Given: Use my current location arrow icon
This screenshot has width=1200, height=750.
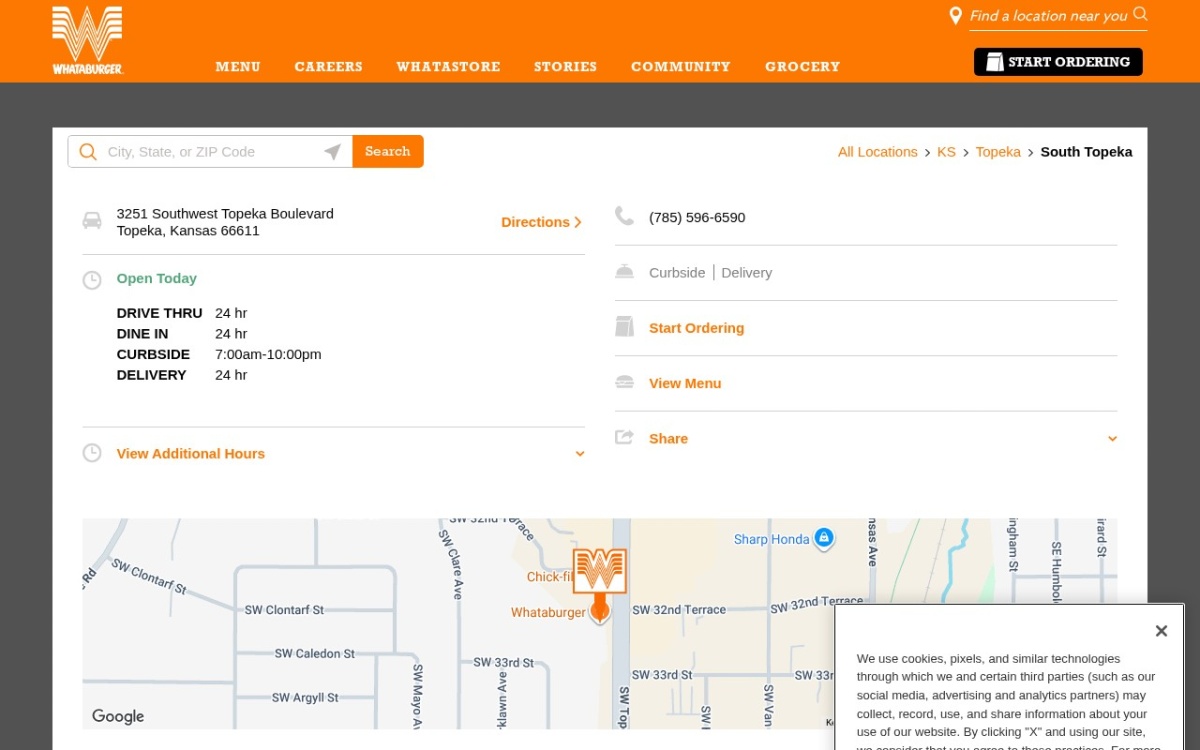Looking at the screenshot, I should point(332,152).
